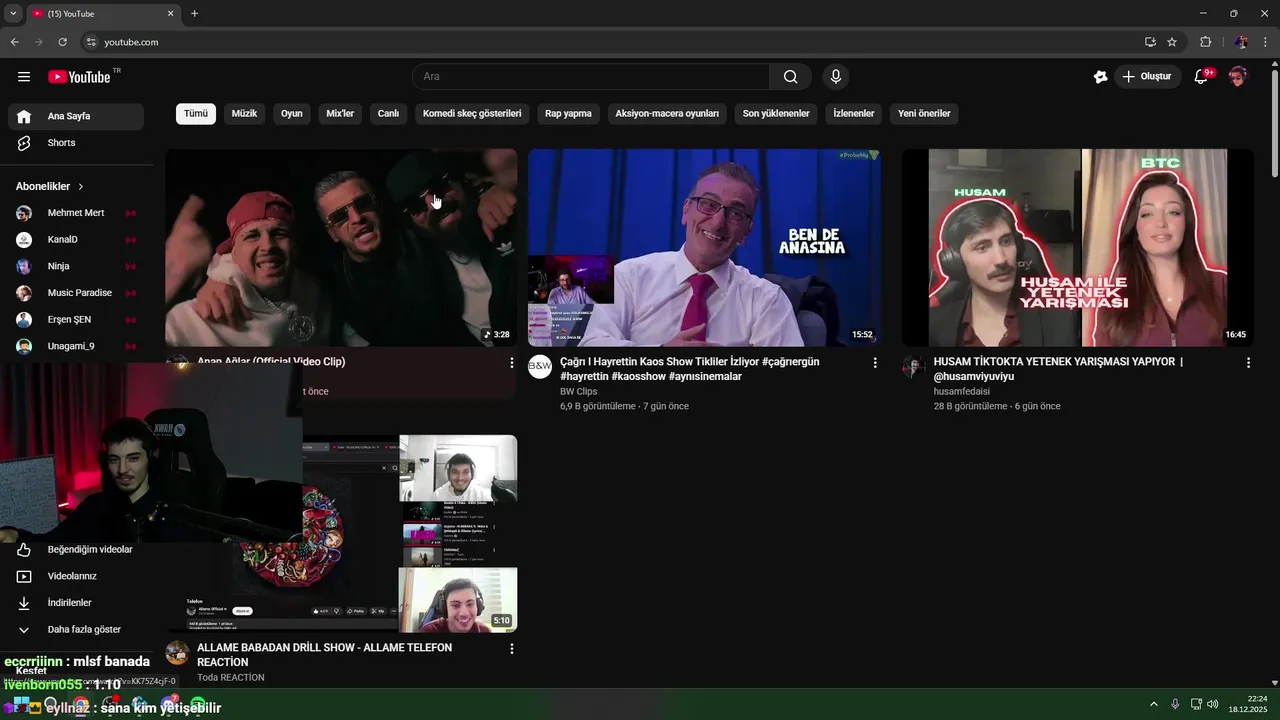Click the husamfedaisi channel name
Screen dimensions: 1280x720
[961, 392]
